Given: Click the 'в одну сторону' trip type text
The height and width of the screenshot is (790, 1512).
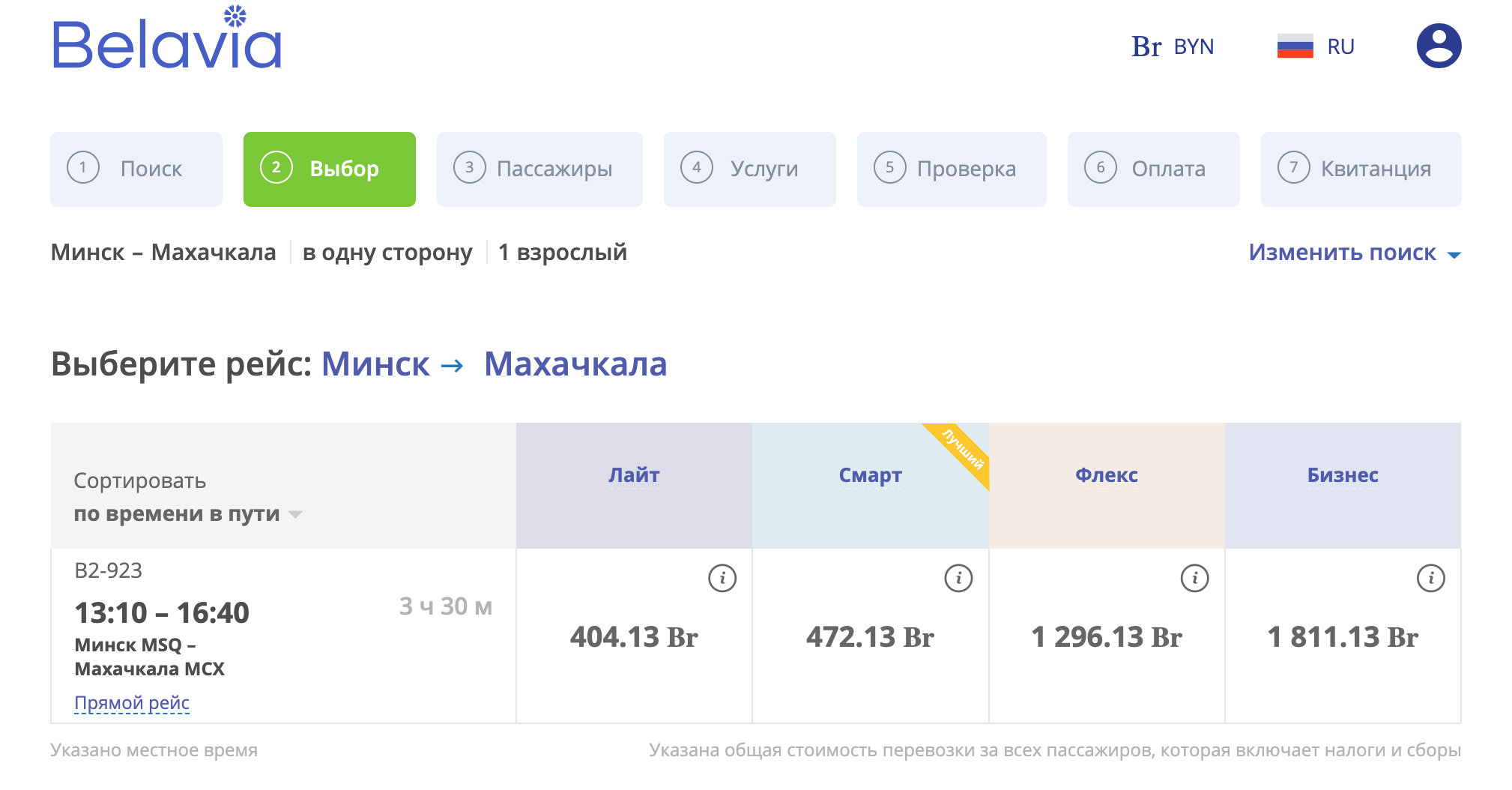Looking at the screenshot, I should pyautogui.click(x=387, y=253).
